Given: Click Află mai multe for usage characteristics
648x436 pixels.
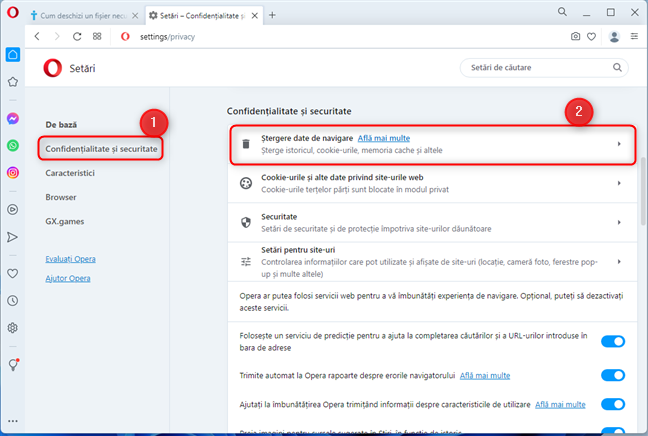Looking at the screenshot, I should pyautogui.click(x=560, y=404).
